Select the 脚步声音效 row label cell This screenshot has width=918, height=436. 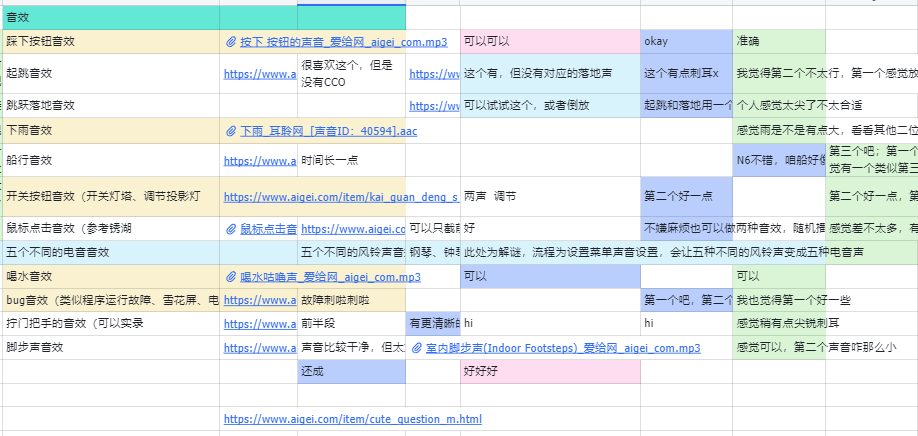click(x=110, y=348)
